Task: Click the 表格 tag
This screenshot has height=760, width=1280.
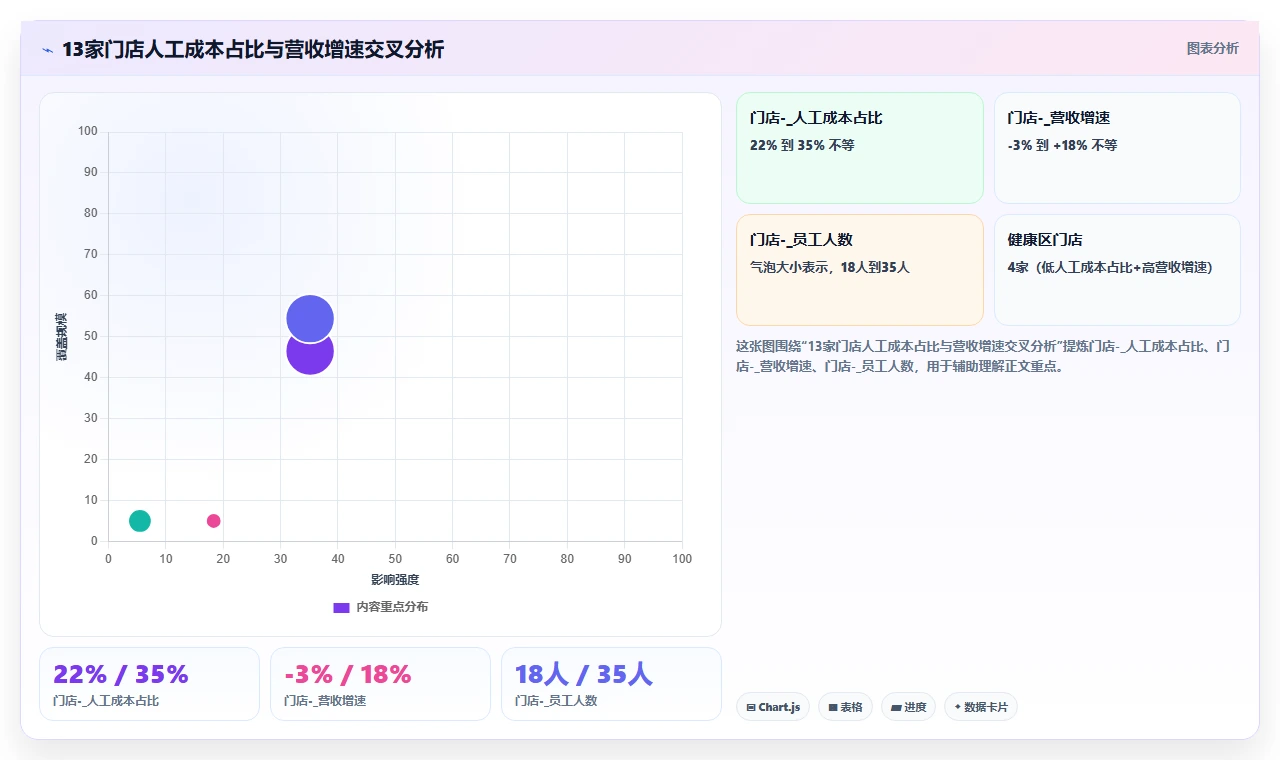Action: pos(845,707)
